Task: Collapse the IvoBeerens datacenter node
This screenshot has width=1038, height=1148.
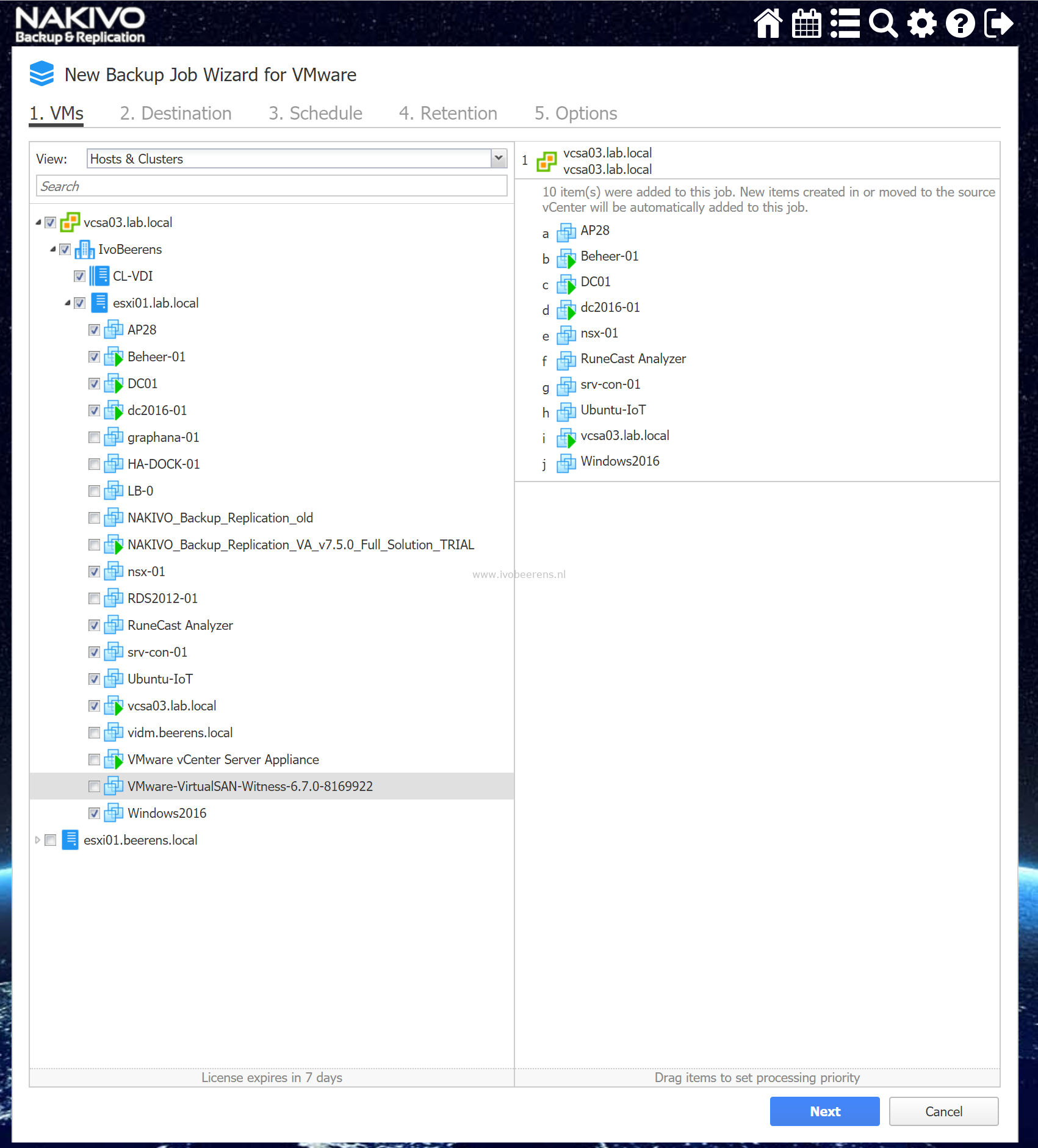Action: point(52,249)
